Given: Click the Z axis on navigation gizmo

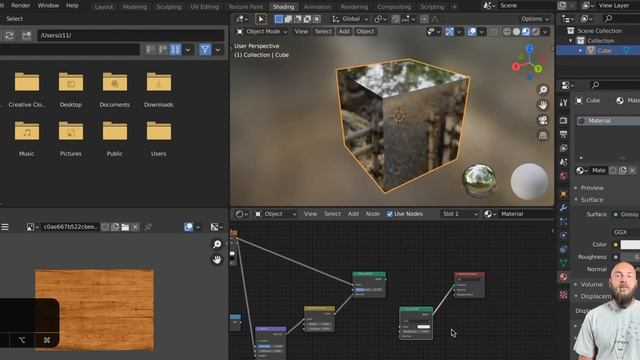Looking at the screenshot, I should (529, 49).
